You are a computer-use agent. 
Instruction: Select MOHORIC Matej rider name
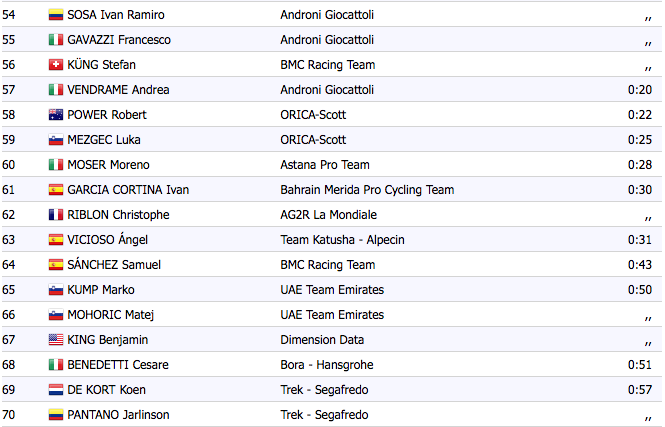(x=111, y=315)
